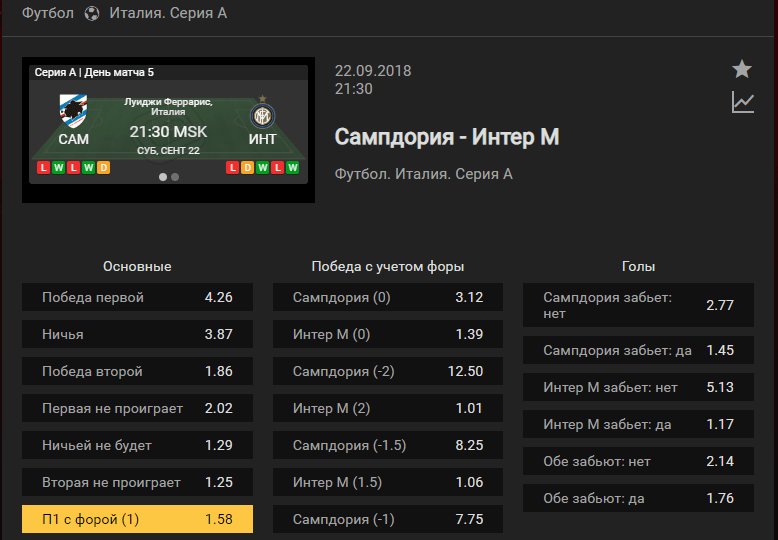Click the Основные column header

point(137,267)
